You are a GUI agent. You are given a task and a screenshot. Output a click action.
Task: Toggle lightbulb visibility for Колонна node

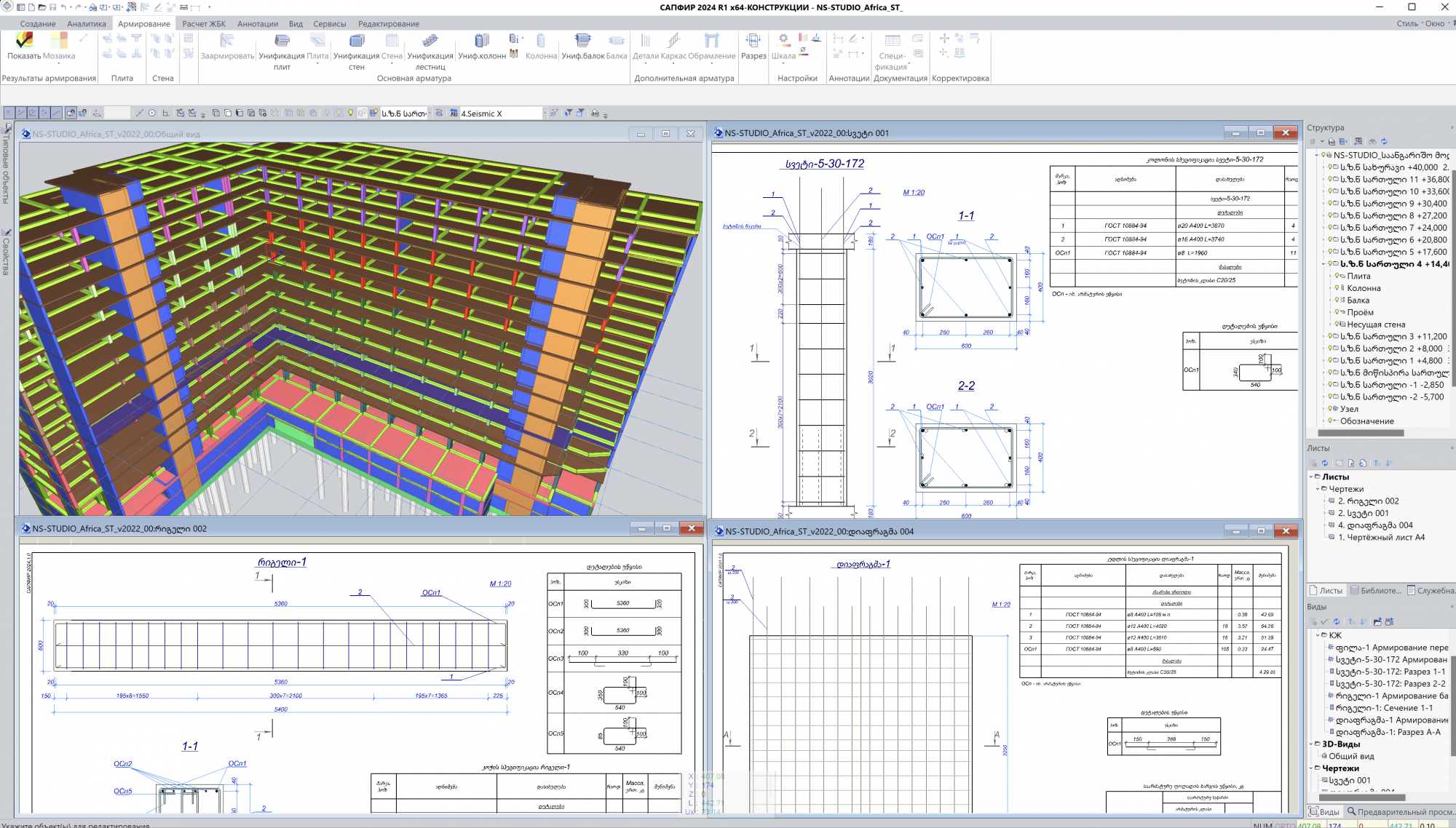[1337, 288]
